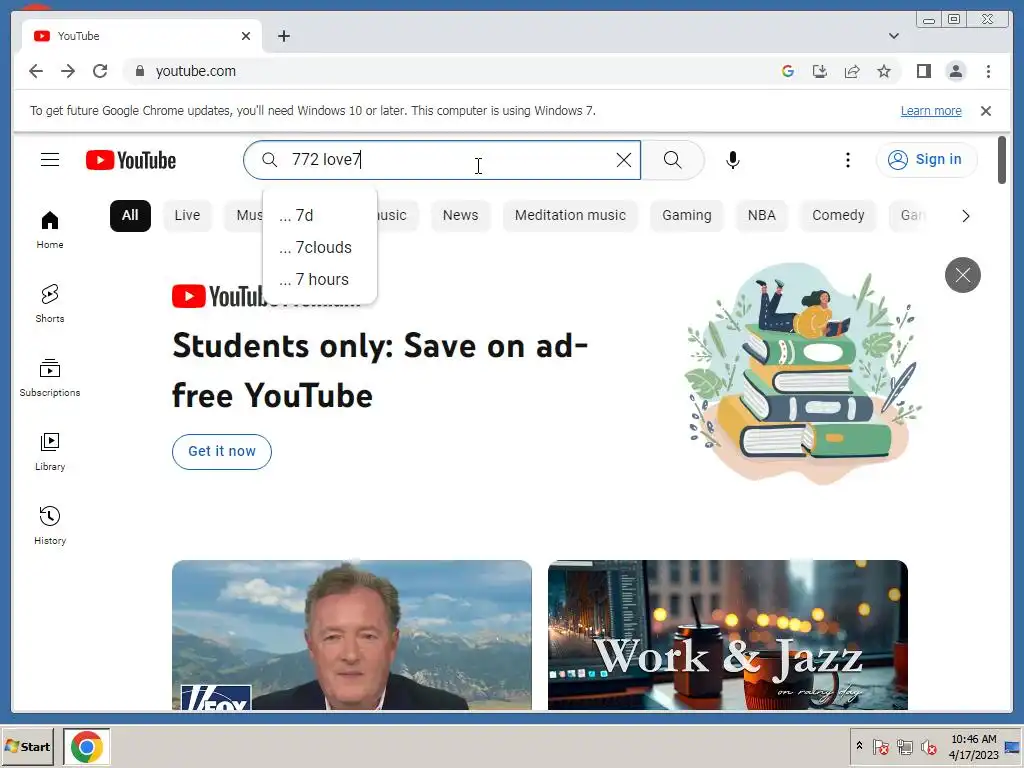This screenshot has width=1024, height=768.
Task: Select the Meditation music chip
Action: (570, 216)
